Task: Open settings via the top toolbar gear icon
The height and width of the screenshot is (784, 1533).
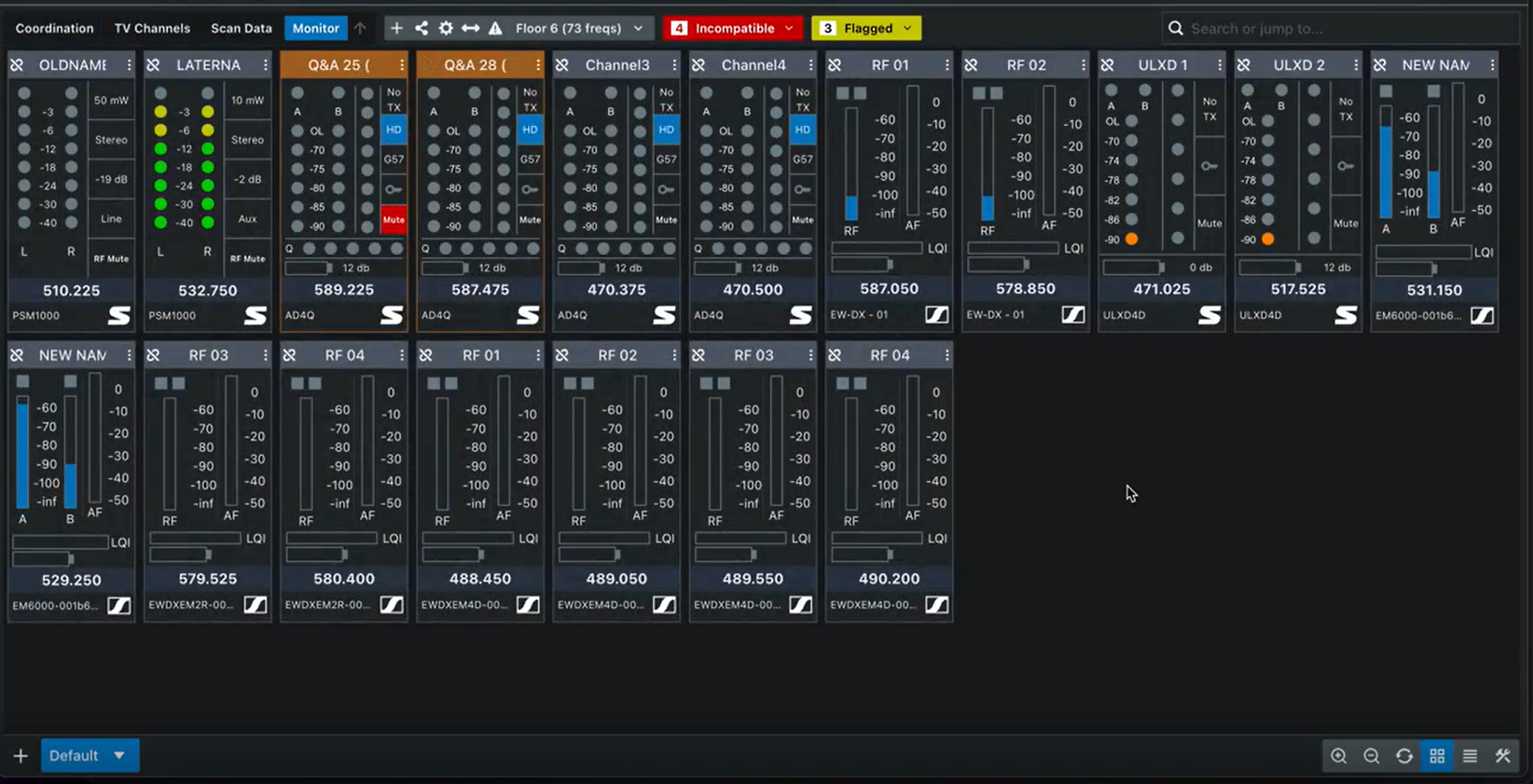Action: point(446,28)
